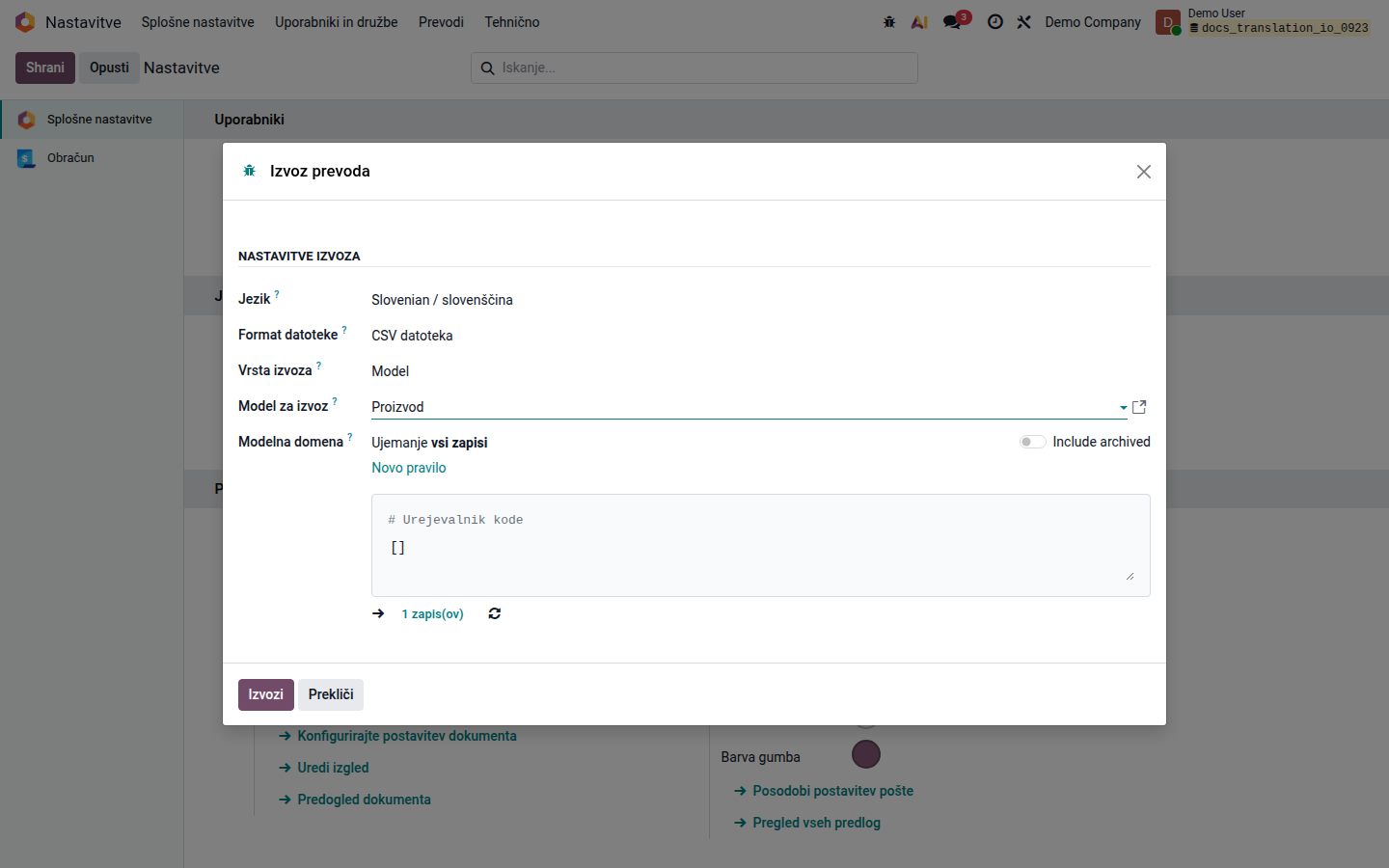Click the domain code editor text area
Image resolution: width=1389 pixels, height=868 pixels.
tap(761, 545)
